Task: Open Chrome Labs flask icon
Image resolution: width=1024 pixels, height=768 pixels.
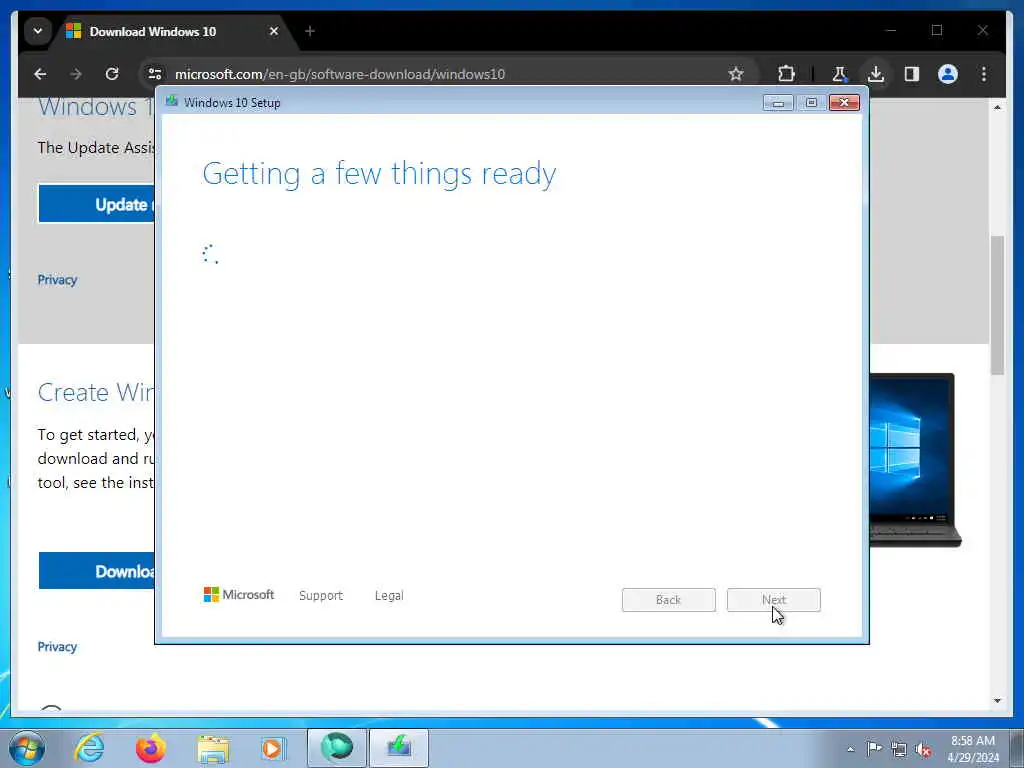Action: click(840, 74)
